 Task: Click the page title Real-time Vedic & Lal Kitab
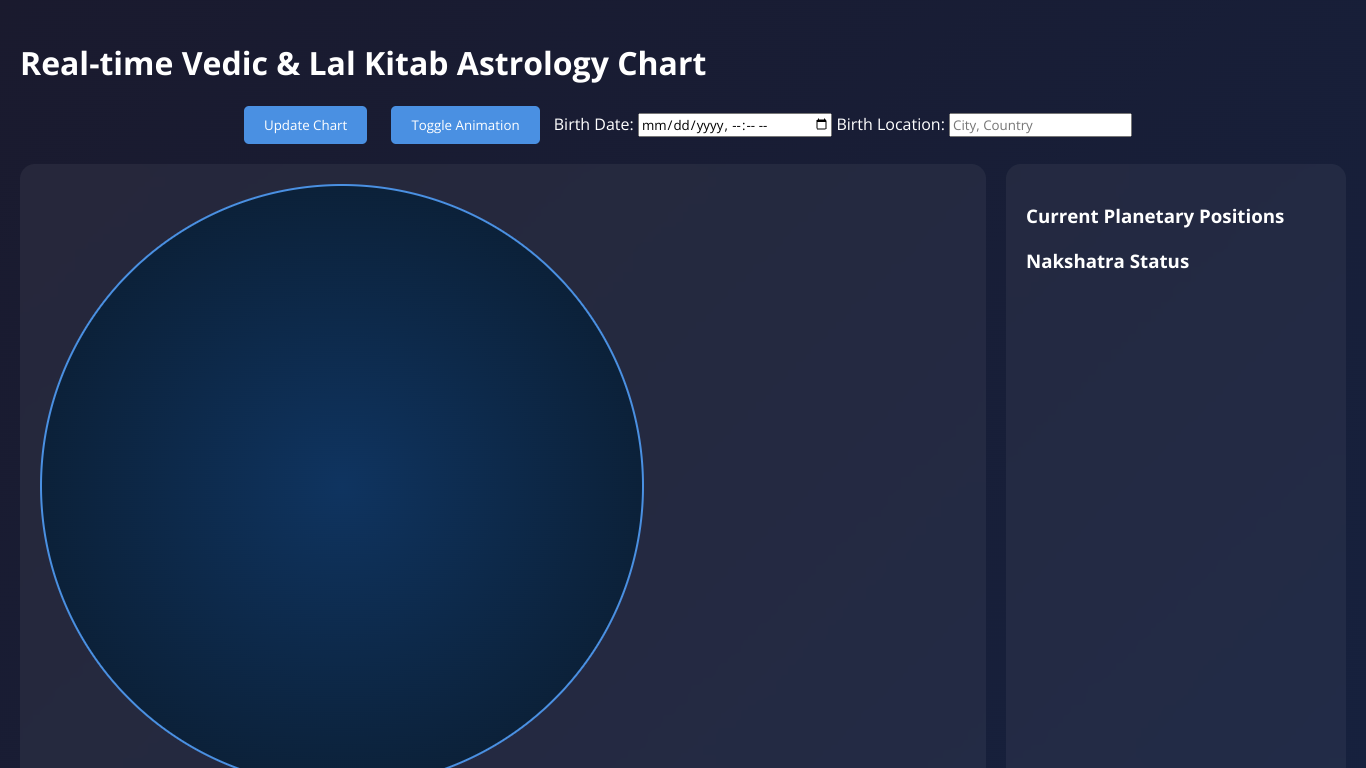(x=362, y=63)
